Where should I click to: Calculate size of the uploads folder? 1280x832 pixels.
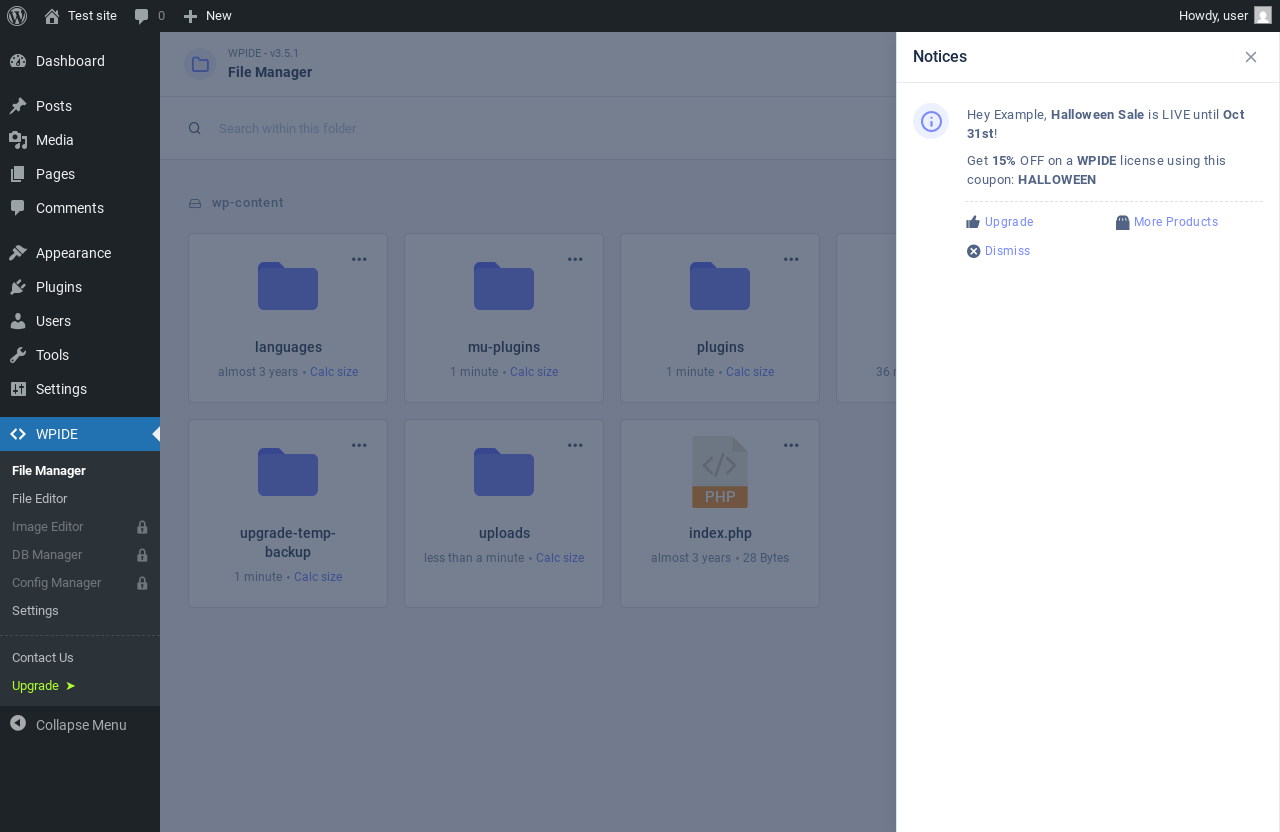(560, 558)
